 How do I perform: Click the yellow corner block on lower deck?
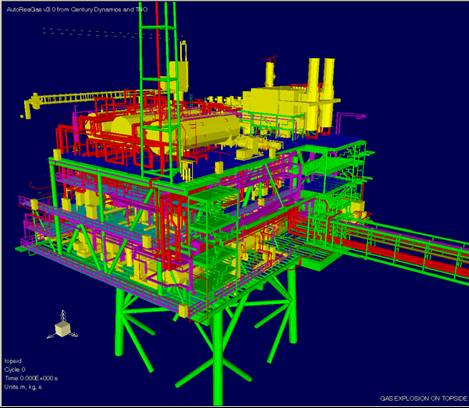(183, 311)
